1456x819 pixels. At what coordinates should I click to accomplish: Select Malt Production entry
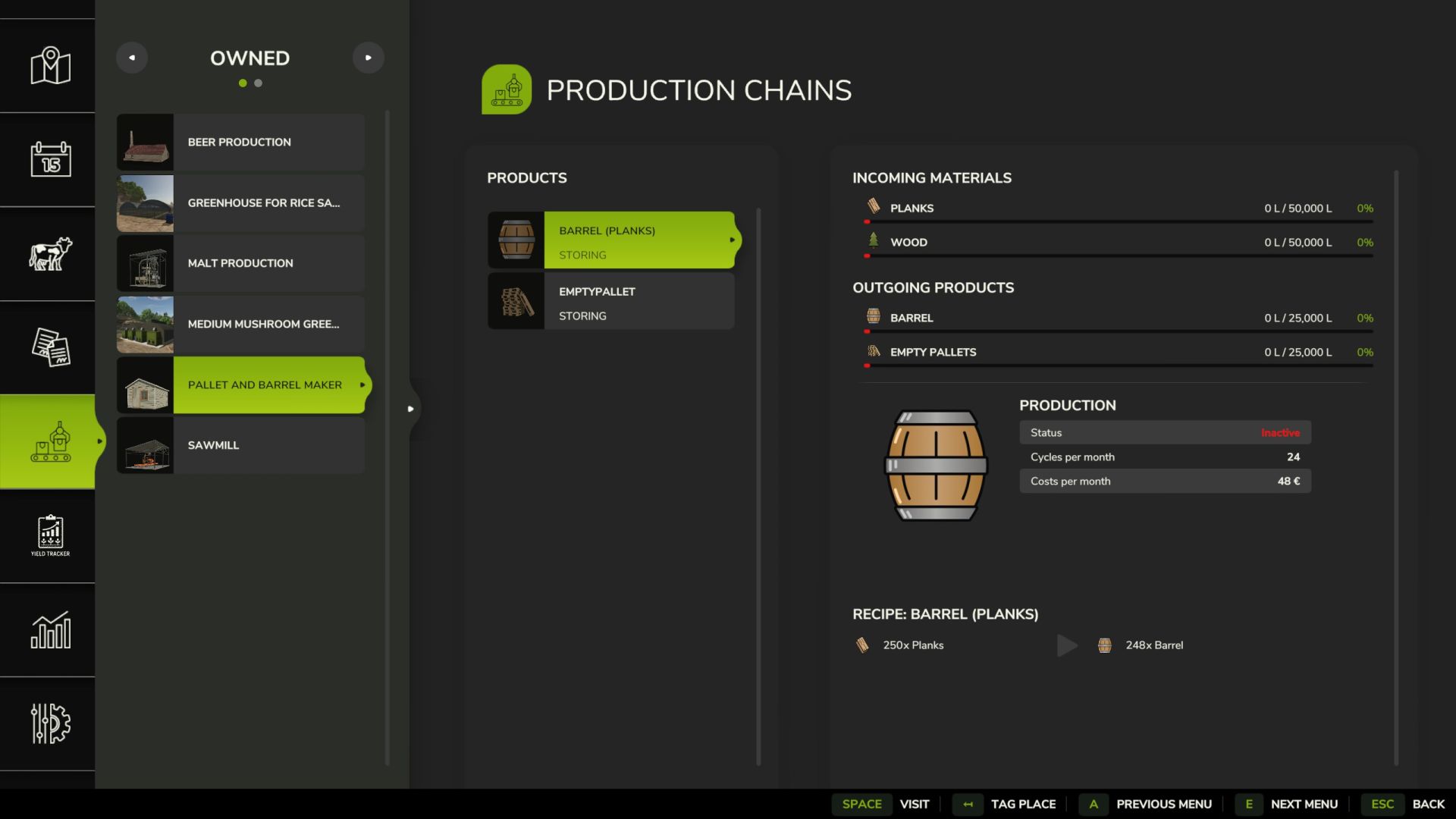click(240, 264)
